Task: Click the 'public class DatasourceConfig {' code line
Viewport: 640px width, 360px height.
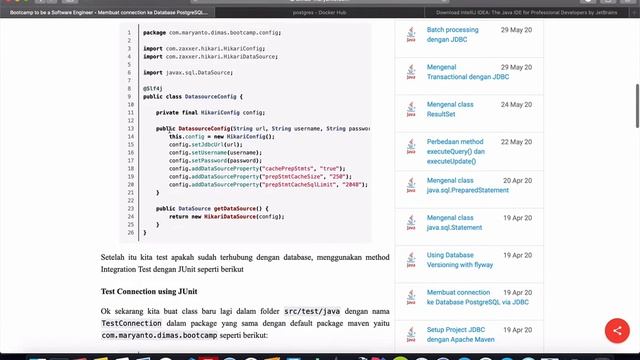Action: tap(193, 97)
